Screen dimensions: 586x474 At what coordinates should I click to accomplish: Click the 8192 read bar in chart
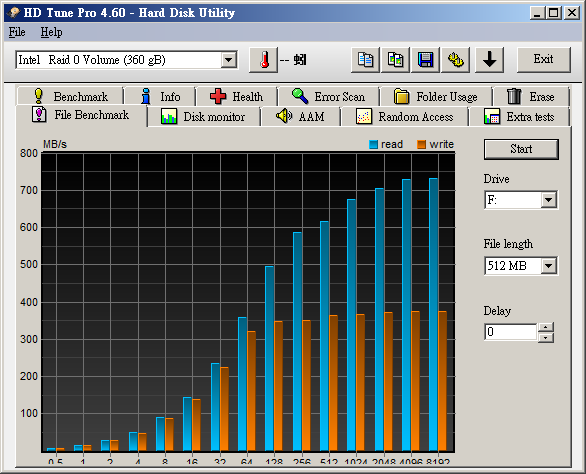pyautogui.click(x=434, y=314)
